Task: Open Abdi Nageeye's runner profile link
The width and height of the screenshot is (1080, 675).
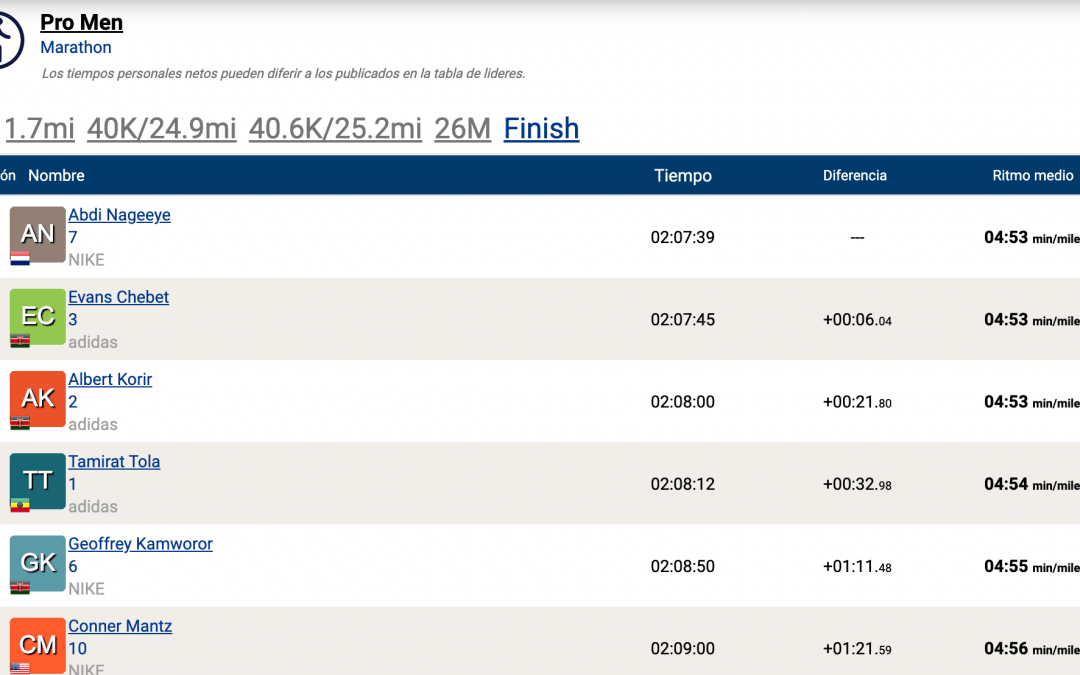Action: click(119, 215)
